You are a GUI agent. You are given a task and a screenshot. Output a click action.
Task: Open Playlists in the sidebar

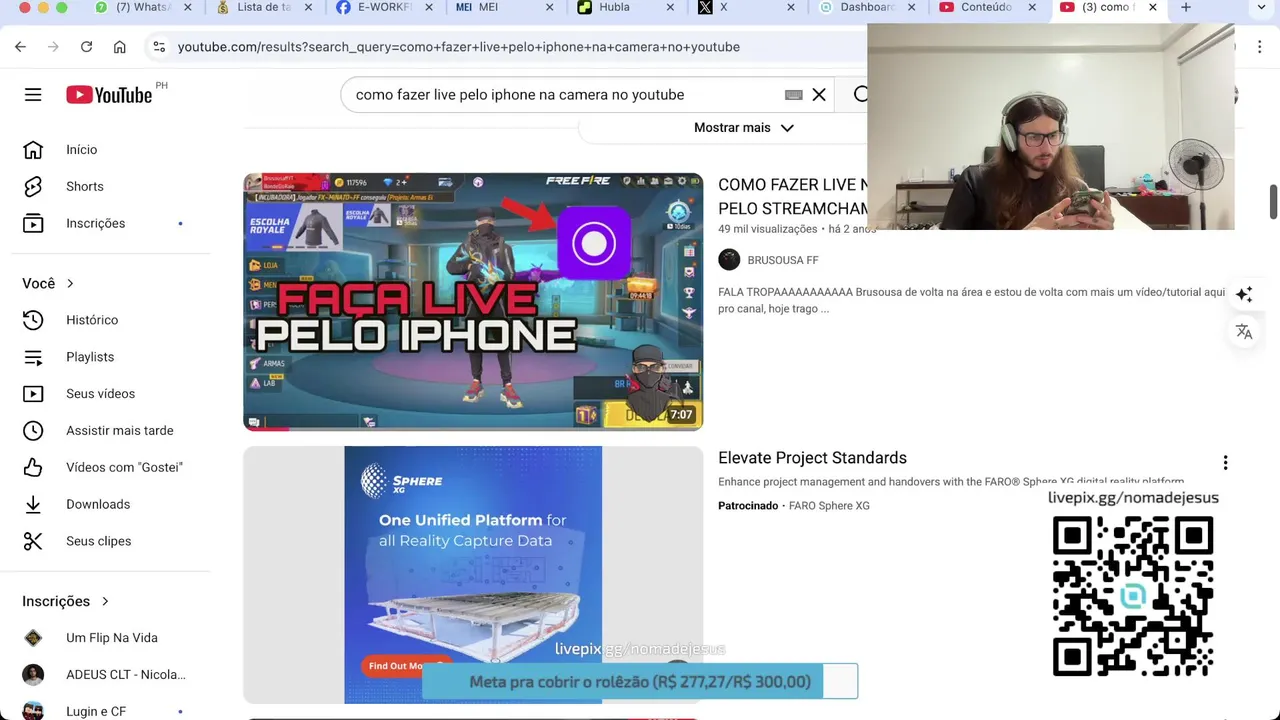(x=90, y=357)
